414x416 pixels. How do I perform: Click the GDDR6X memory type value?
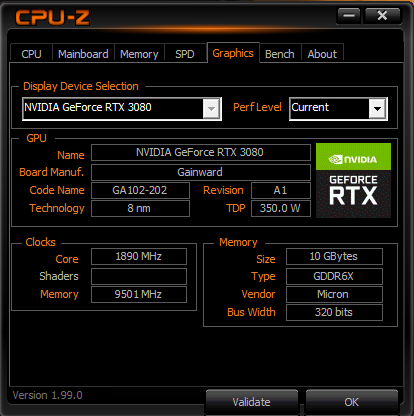tap(334, 276)
